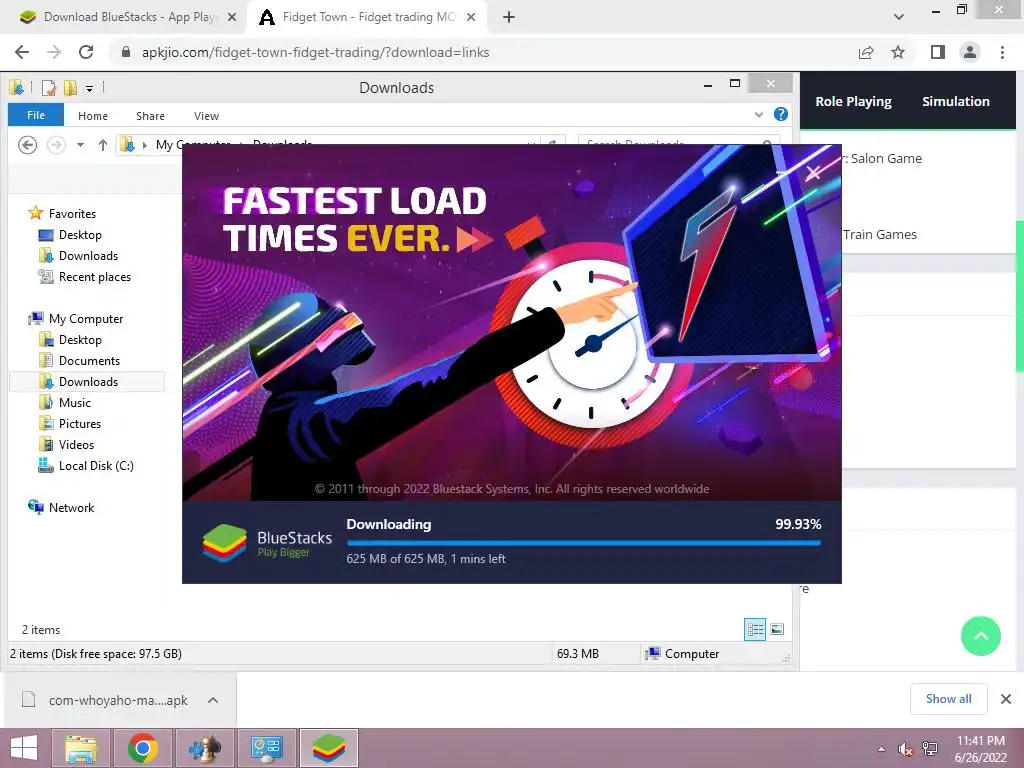The height and width of the screenshot is (768, 1024).
Task: Go up one folder level in Explorer
Action: [x=103, y=145]
